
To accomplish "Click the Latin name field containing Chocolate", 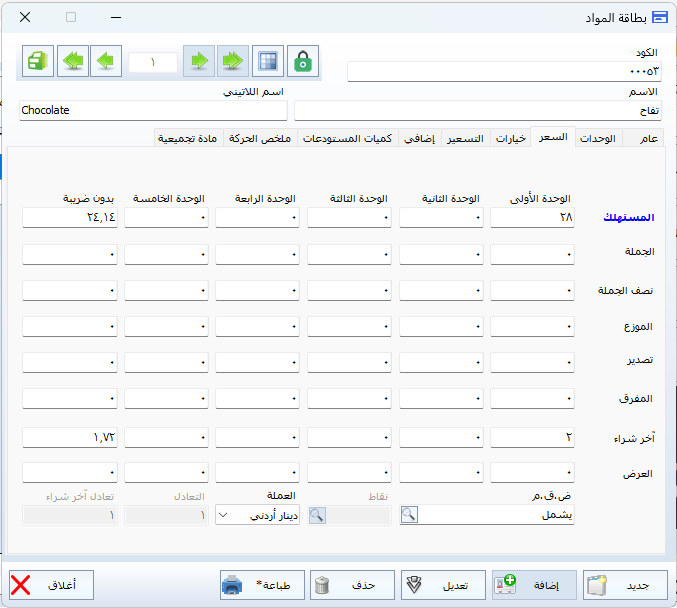I will pos(153,111).
